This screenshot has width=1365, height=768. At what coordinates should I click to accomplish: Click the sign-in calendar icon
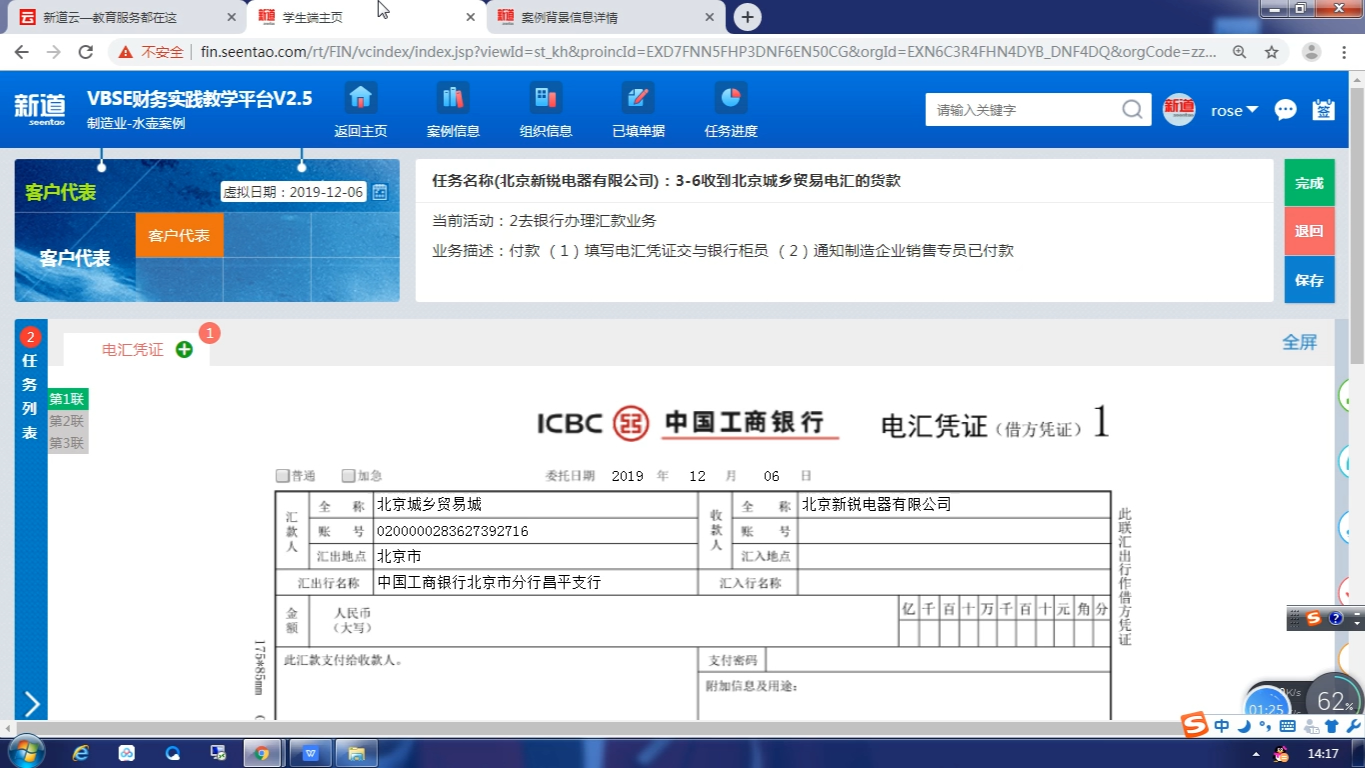1324,110
